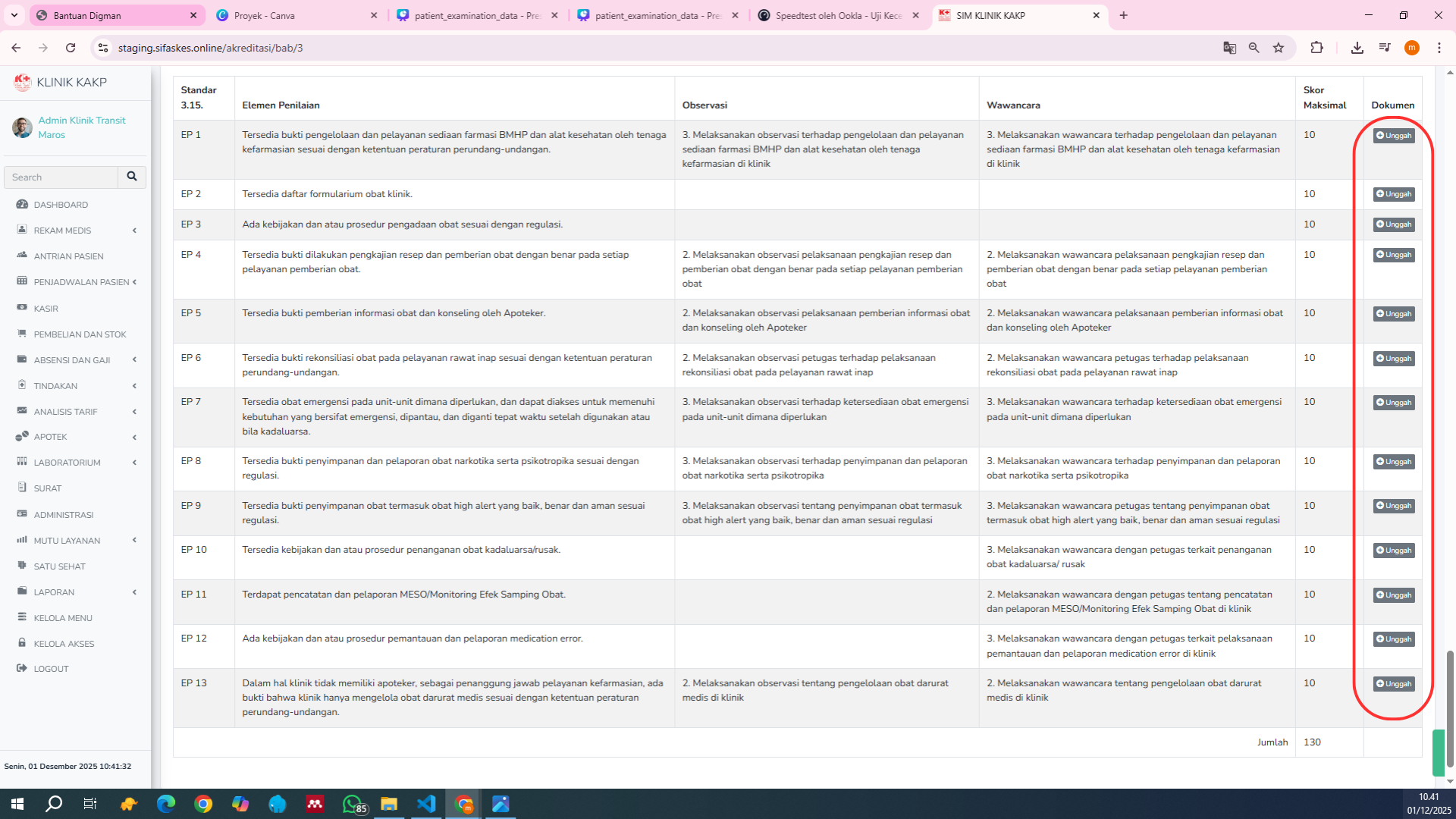
Task: Click the Google Translate icon in address bar
Action: [x=1229, y=48]
